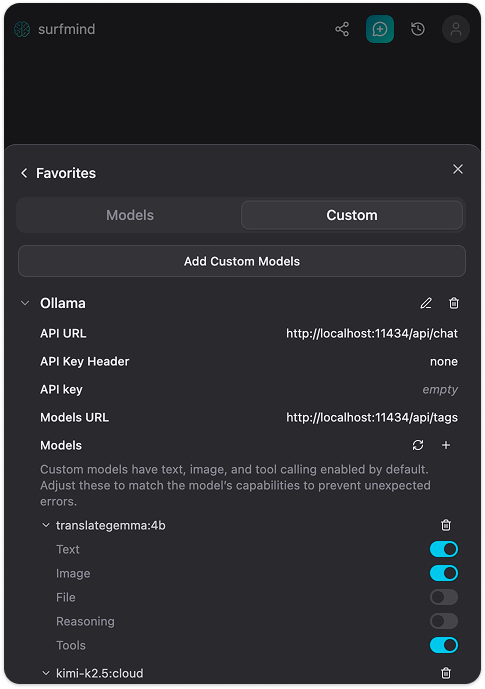Click the empty API key value

[x=440, y=390]
